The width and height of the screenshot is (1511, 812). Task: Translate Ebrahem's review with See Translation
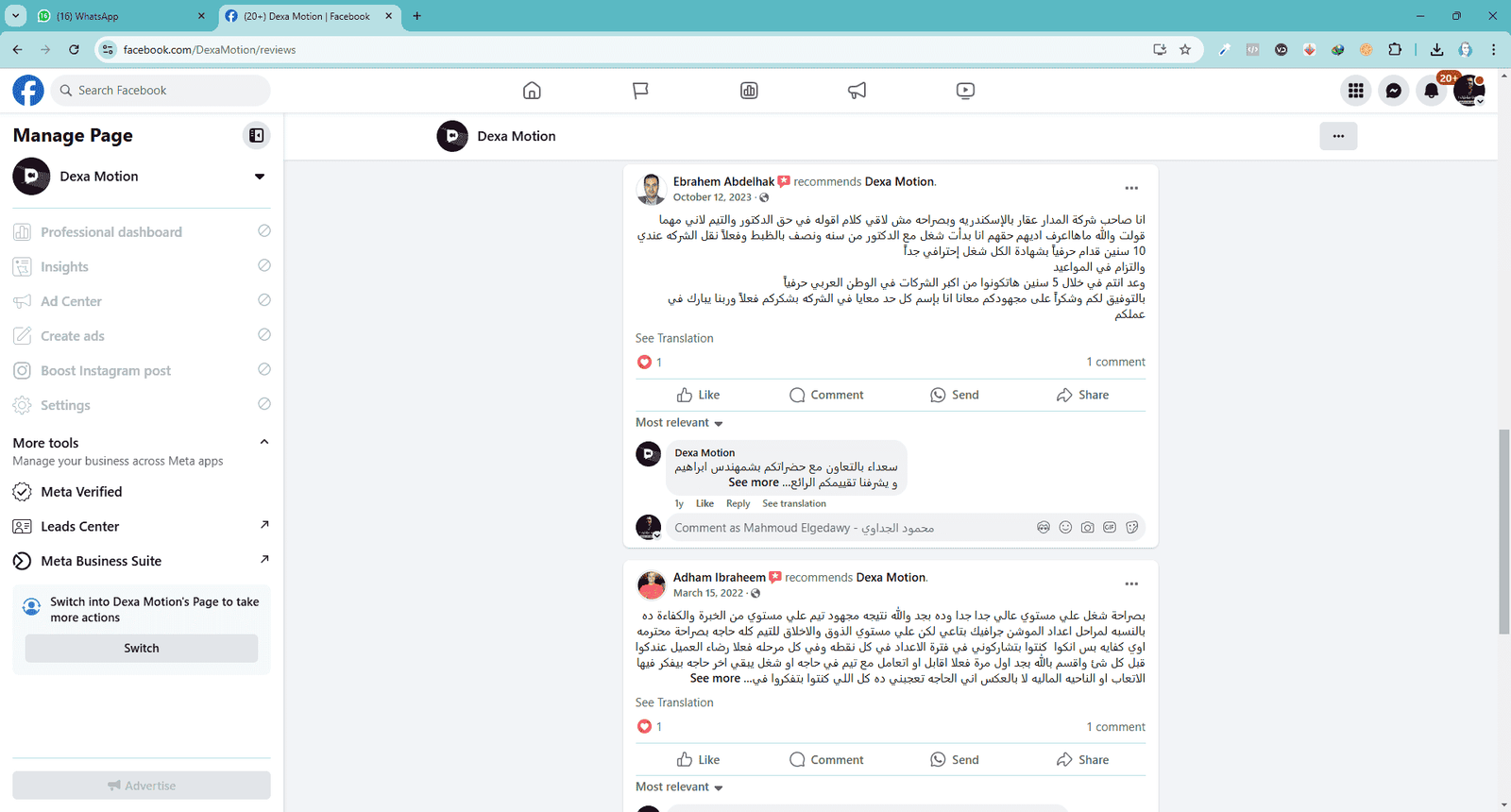point(674,338)
